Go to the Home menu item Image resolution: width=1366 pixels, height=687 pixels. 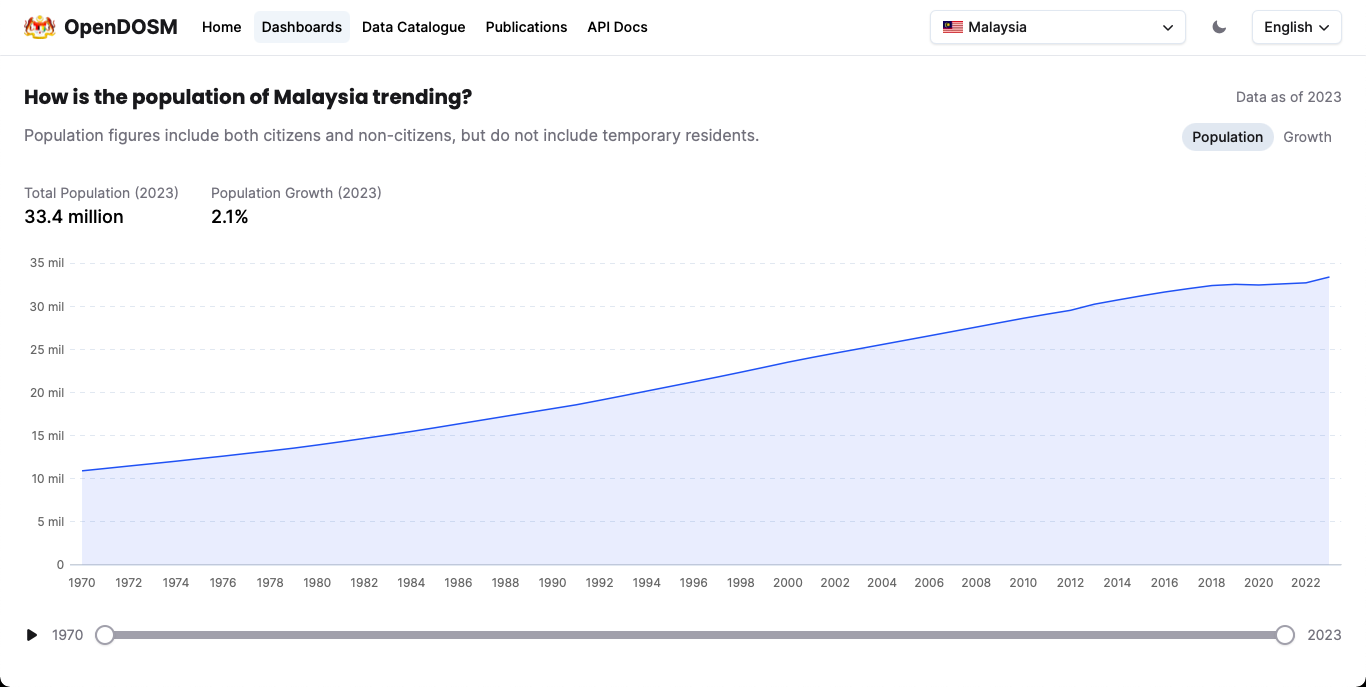coord(221,27)
